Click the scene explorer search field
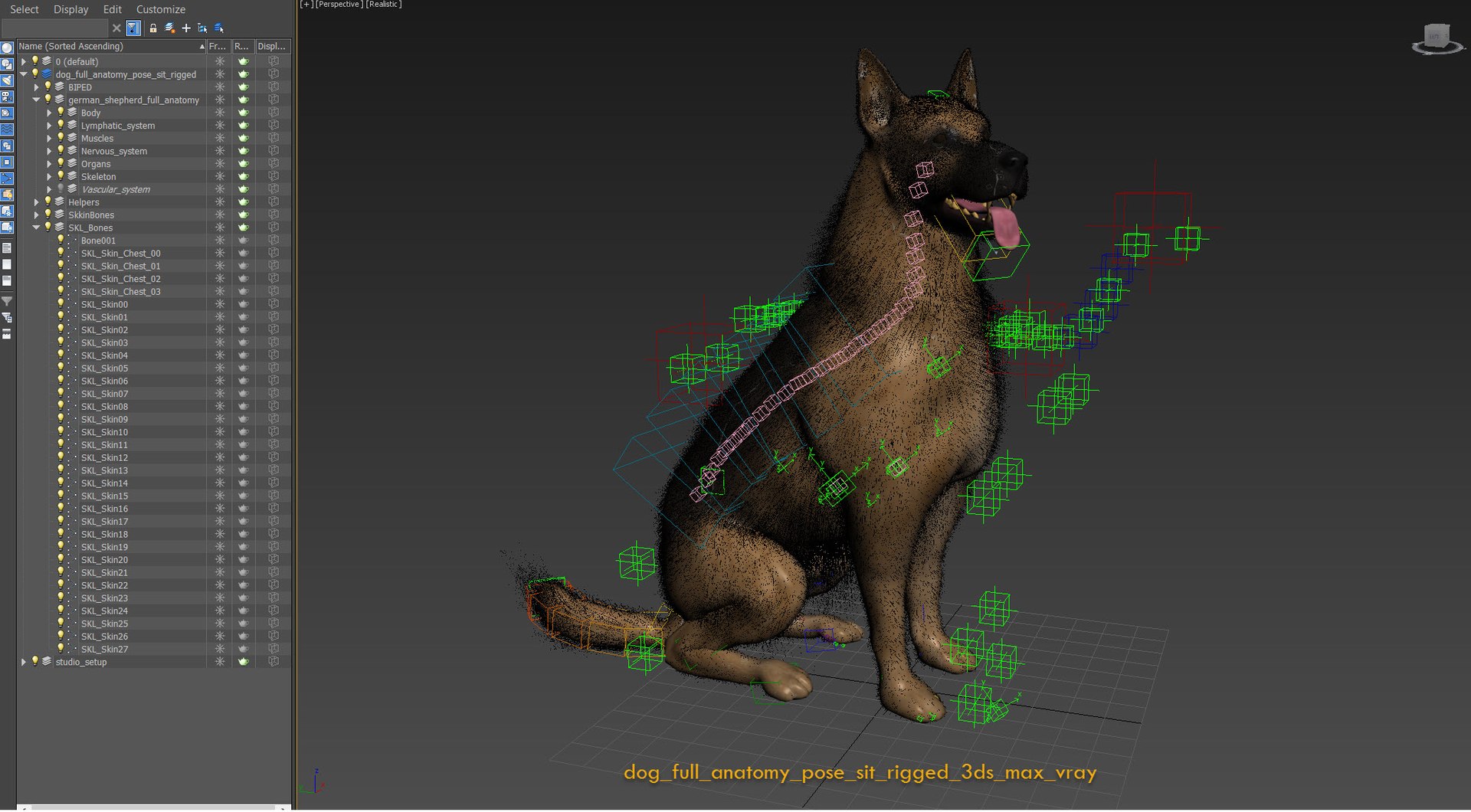 pos(54,28)
